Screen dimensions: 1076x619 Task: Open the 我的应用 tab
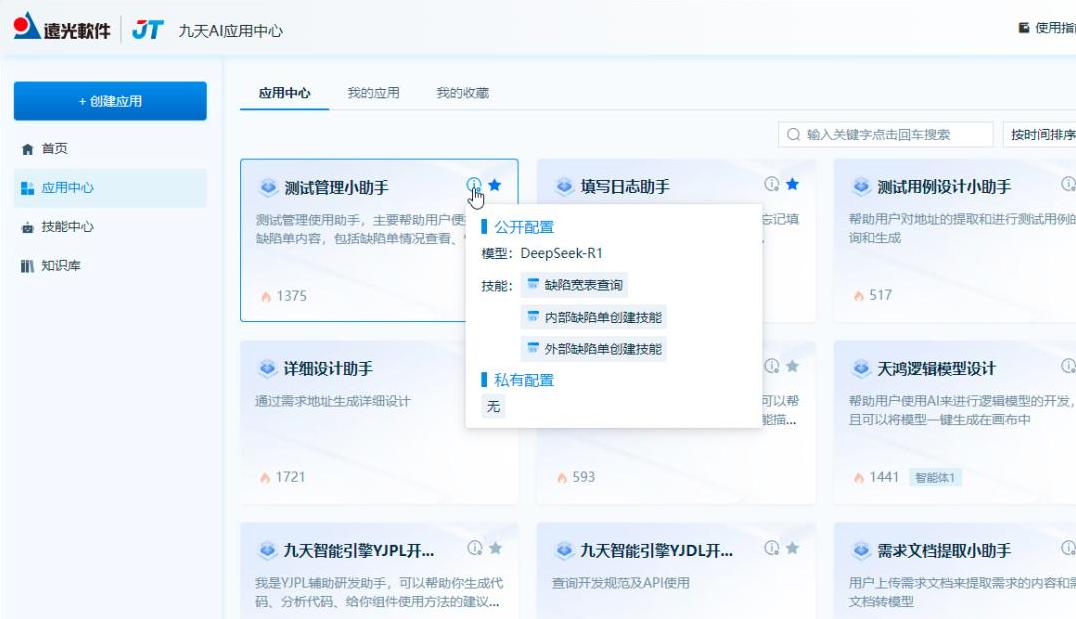pyautogui.click(x=373, y=93)
